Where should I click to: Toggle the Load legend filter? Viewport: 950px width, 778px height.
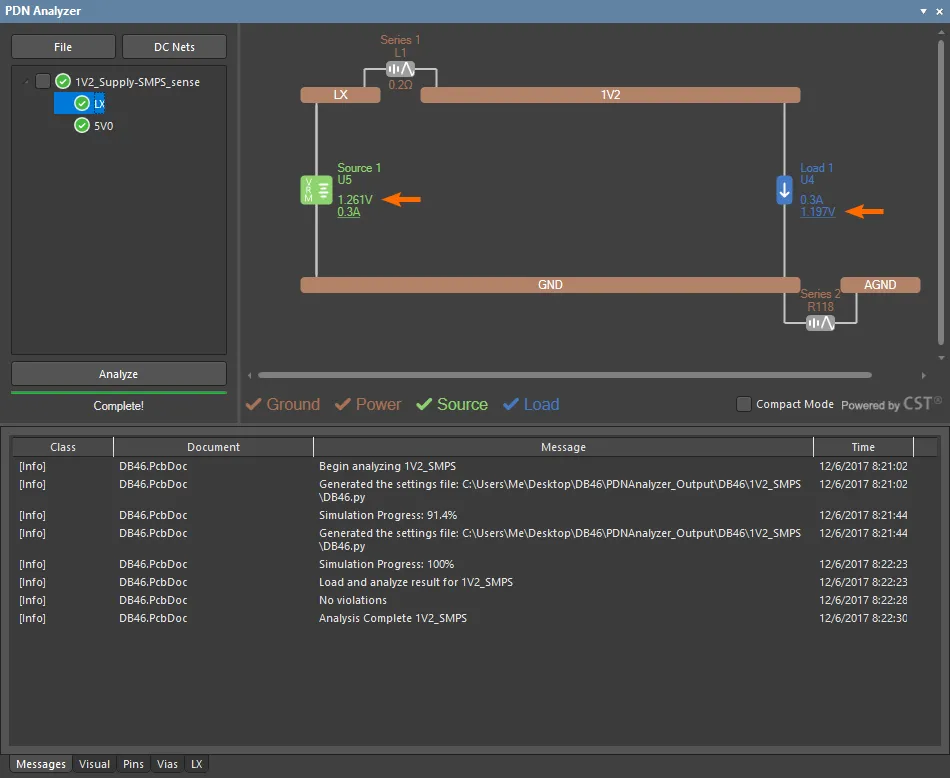coord(511,404)
